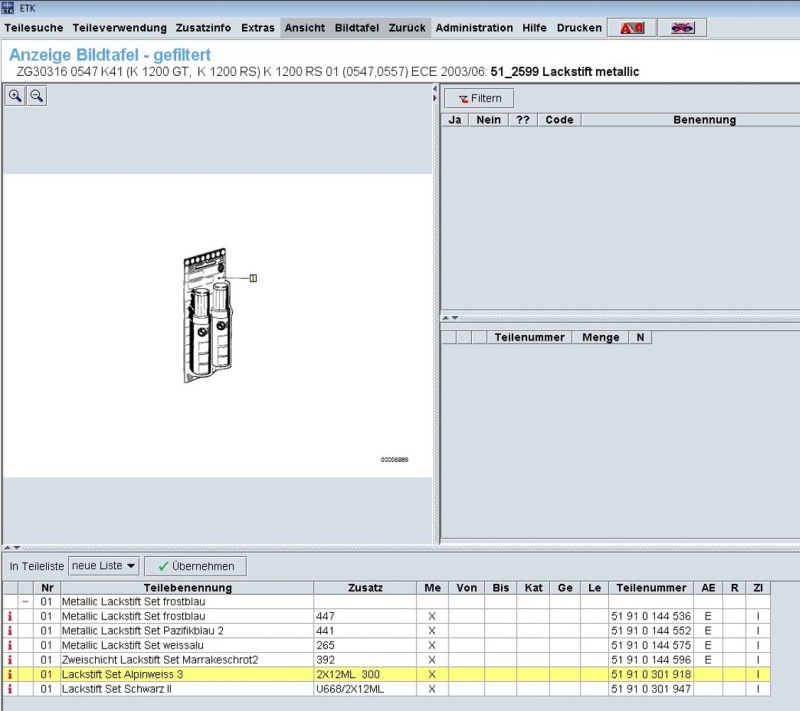Zoom out of the parts diagram
Image resolution: width=800 pixels, height=711 pixels.
click(36, 96)
